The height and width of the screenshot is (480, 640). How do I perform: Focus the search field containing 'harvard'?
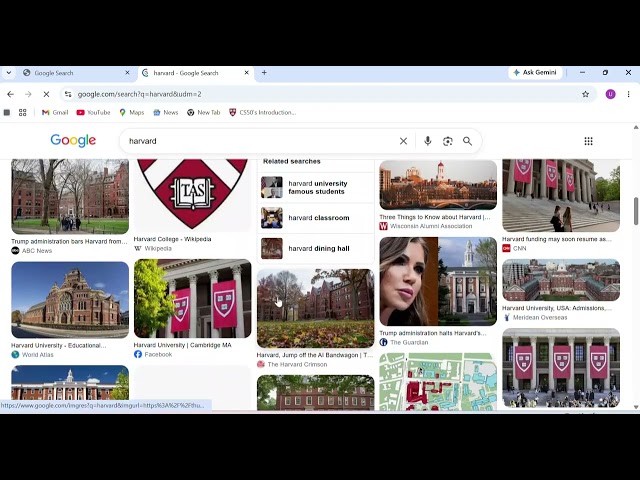[x=261, y=141]
